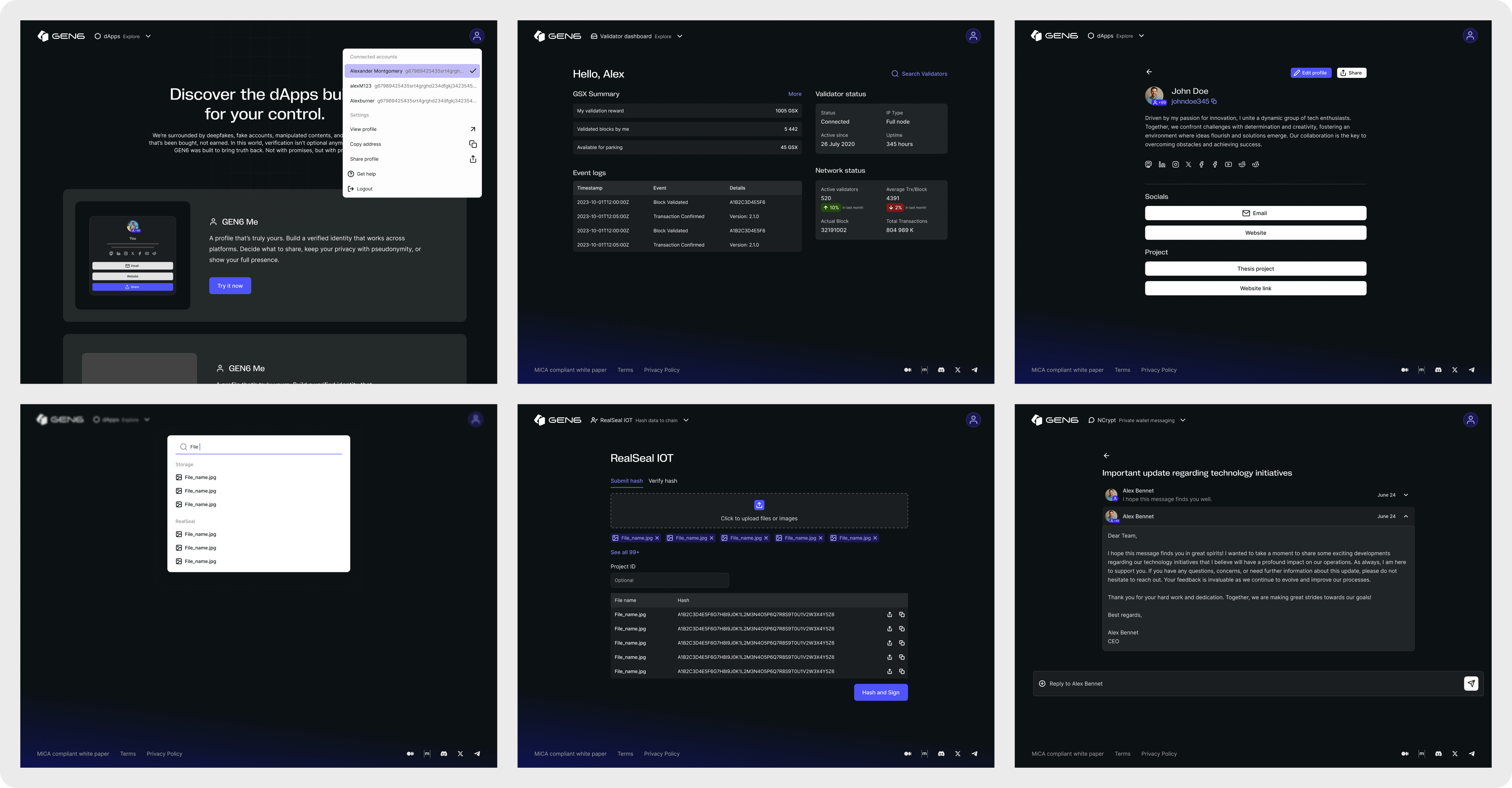Viewport: 1512px width, 788px height.
Task: Send the reply with the paper plane icon
Action: [x=1471, y=683]
